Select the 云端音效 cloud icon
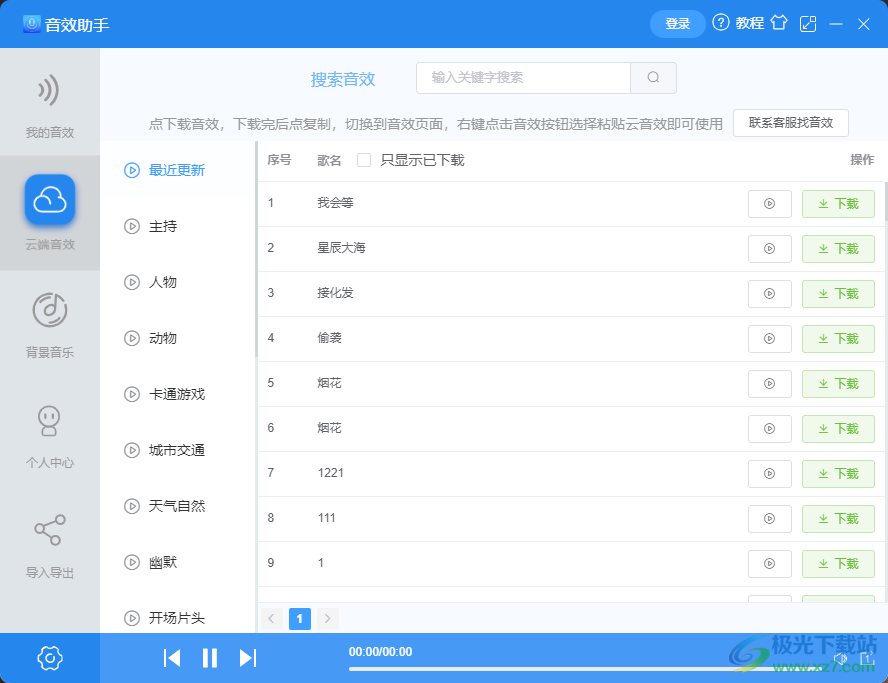Screen dimensions: 888x683 [x=50, y=200]
